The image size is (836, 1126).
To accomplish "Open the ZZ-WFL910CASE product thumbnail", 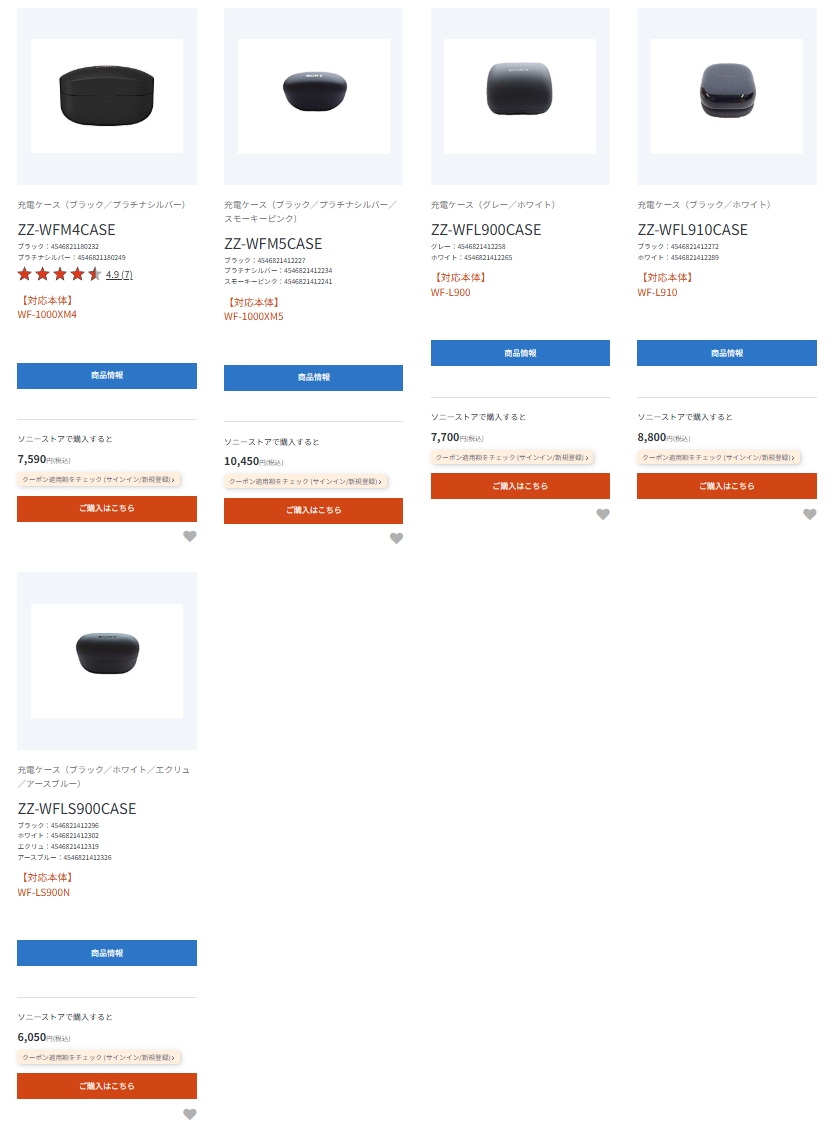I will pyautogui.click(x=727, y=96).
